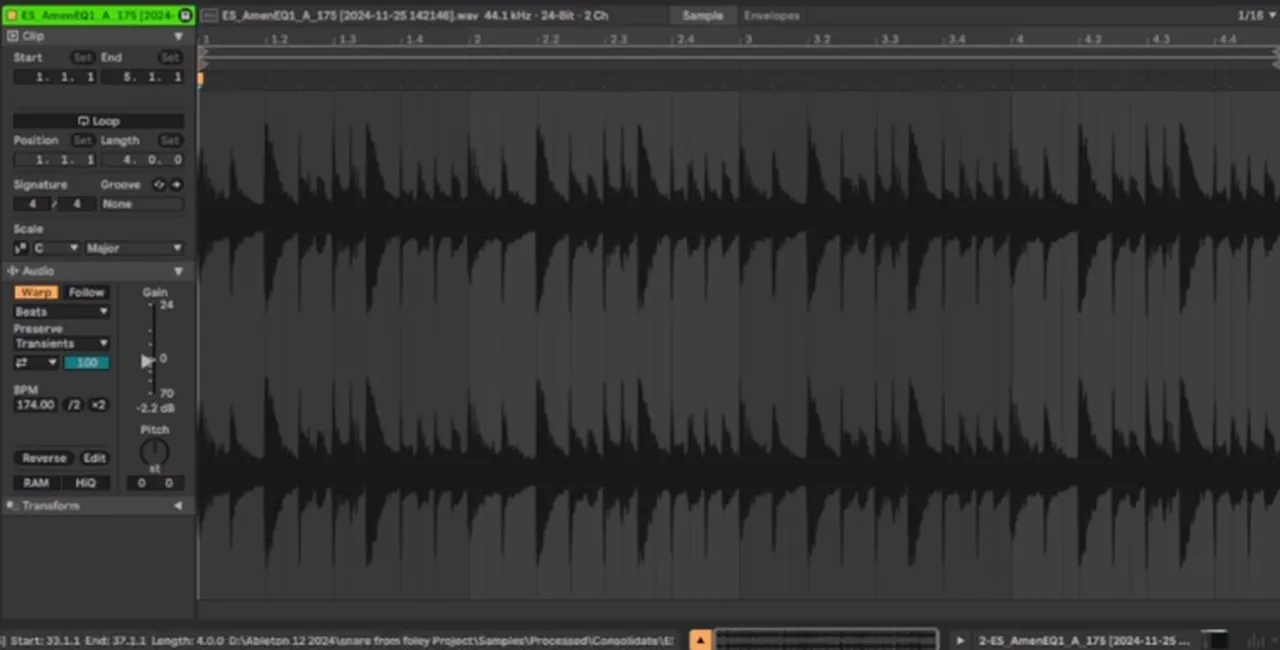Click the clip overview thumbnail in status bar
The width and height of the screenshot is (1280, 650).
[826, 640]
